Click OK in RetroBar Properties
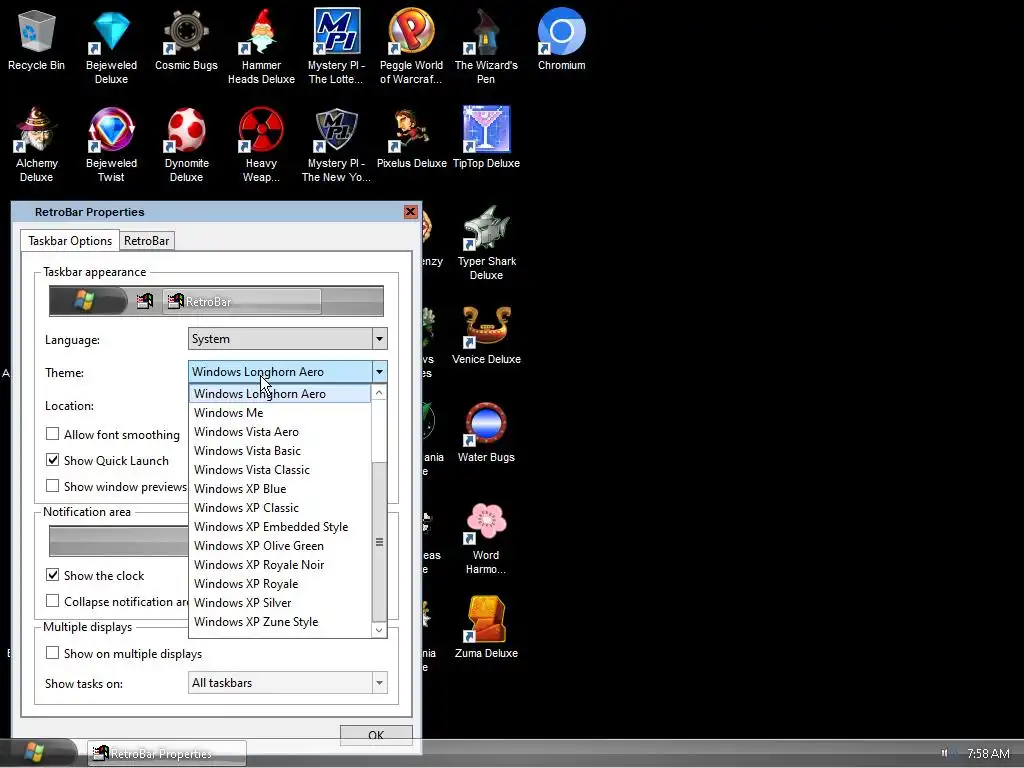This screenshot has width=1024, height=768. click(x=376, y=735)
